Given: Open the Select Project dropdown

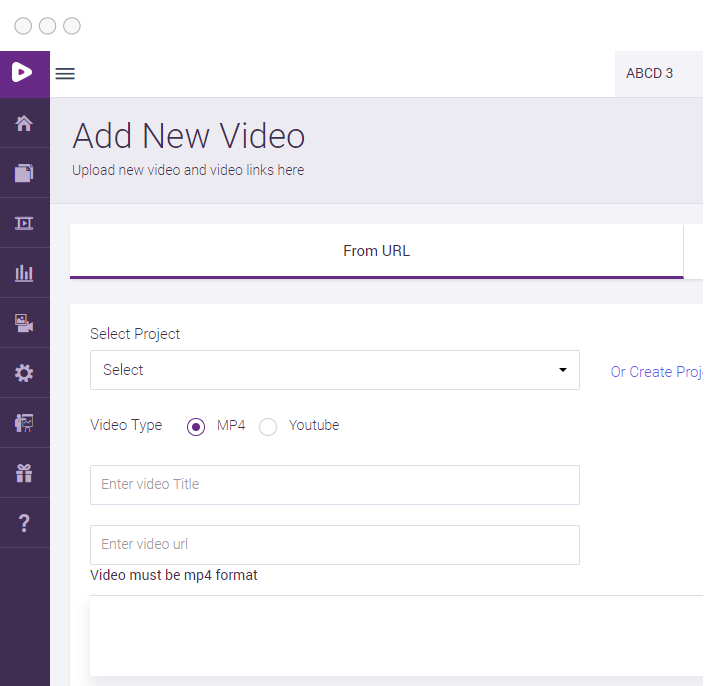Looking at the screenshot, I should tap(334, 370).
